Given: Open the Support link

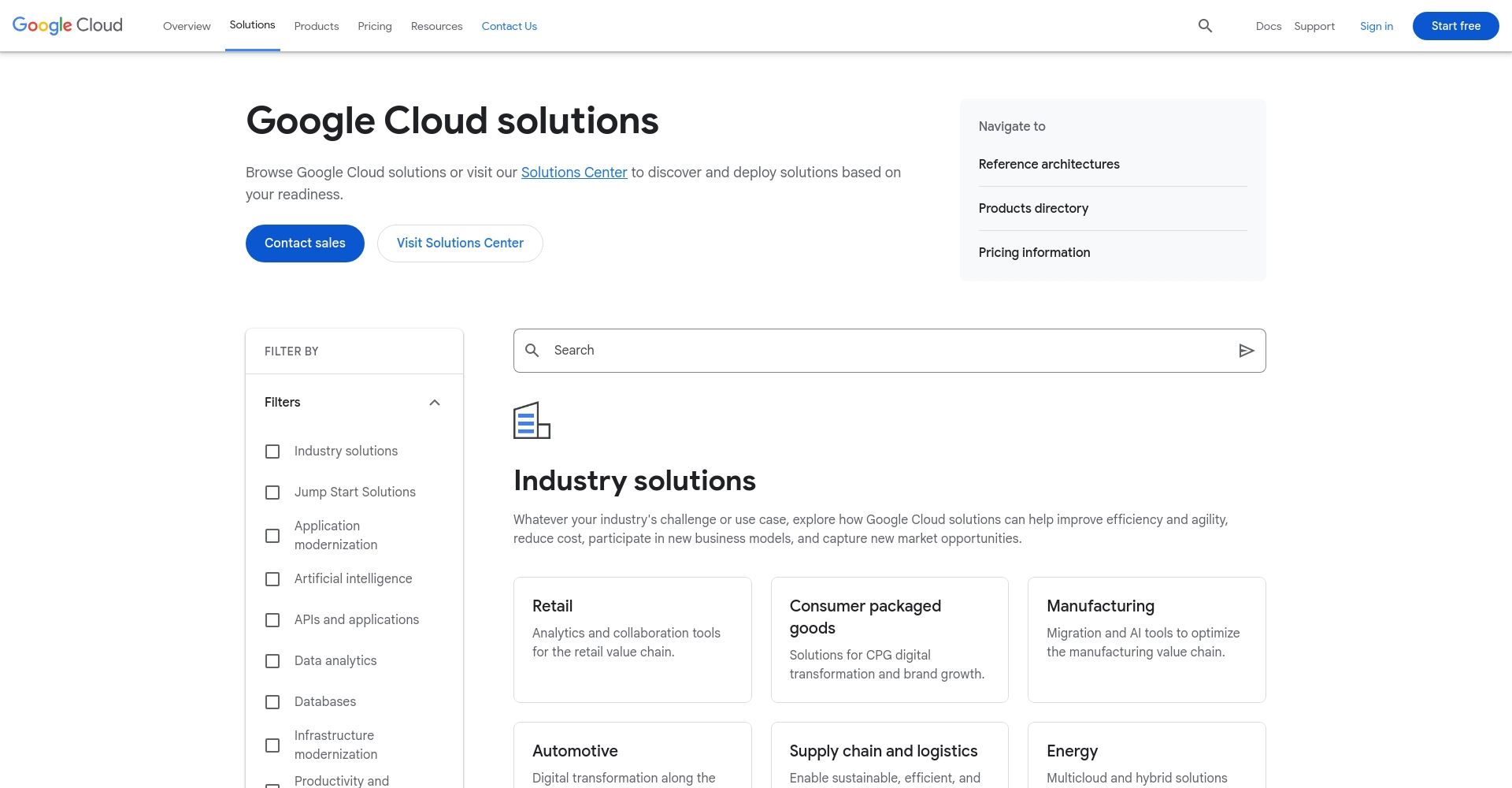Looking at the screenshot, I should coord(1314,26).
